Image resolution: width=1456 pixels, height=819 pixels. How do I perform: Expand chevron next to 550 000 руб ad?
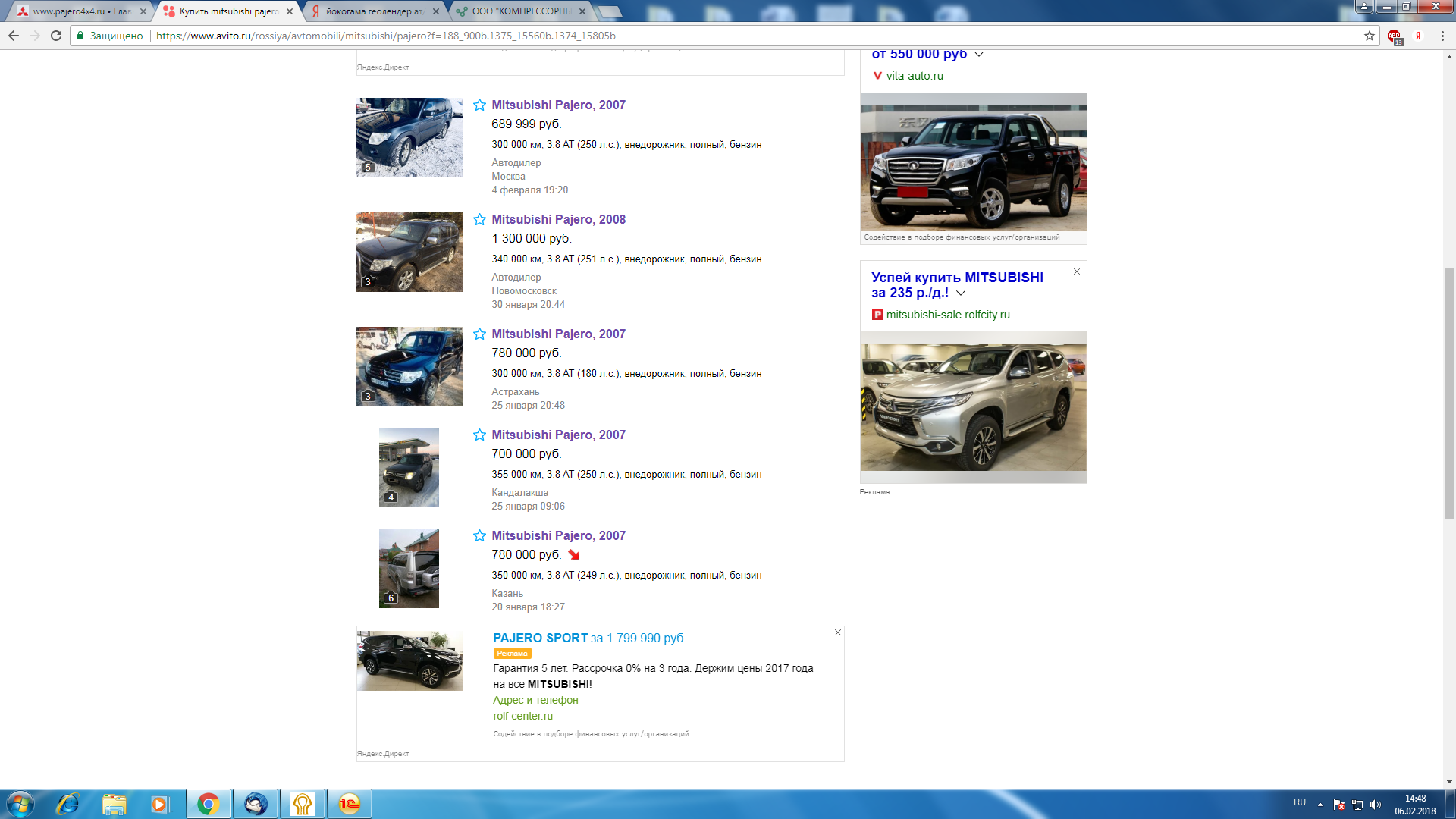click(x=978, y=55)
